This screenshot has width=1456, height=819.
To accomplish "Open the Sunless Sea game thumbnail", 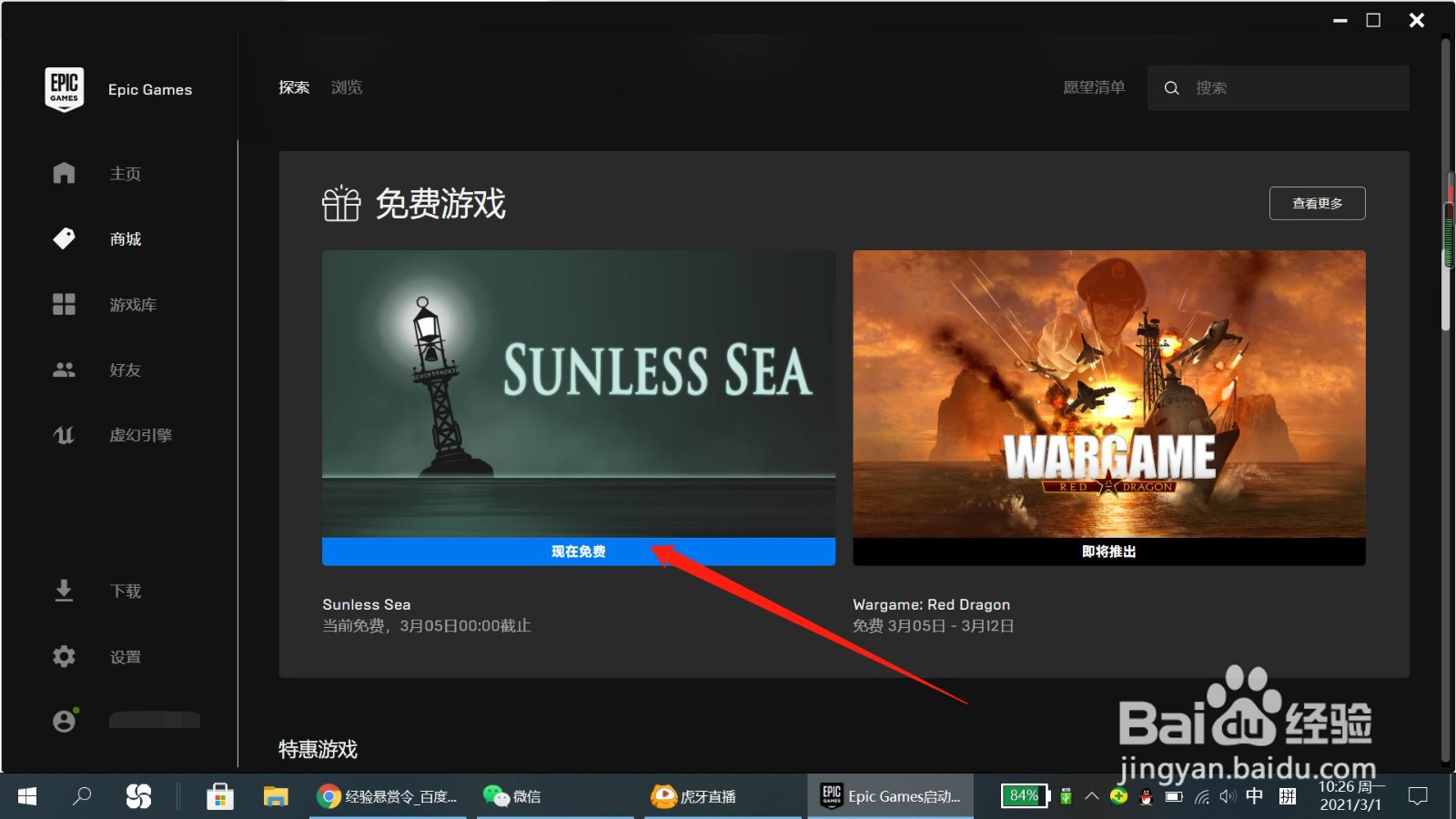I will (x=579, y=394).
